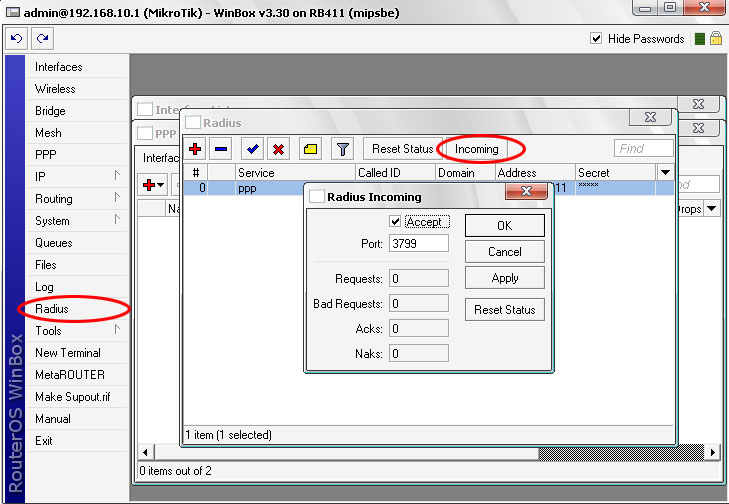Enable Radius entry with blue checkmark
The image size is (729, 504).
(x=253, y=149)
